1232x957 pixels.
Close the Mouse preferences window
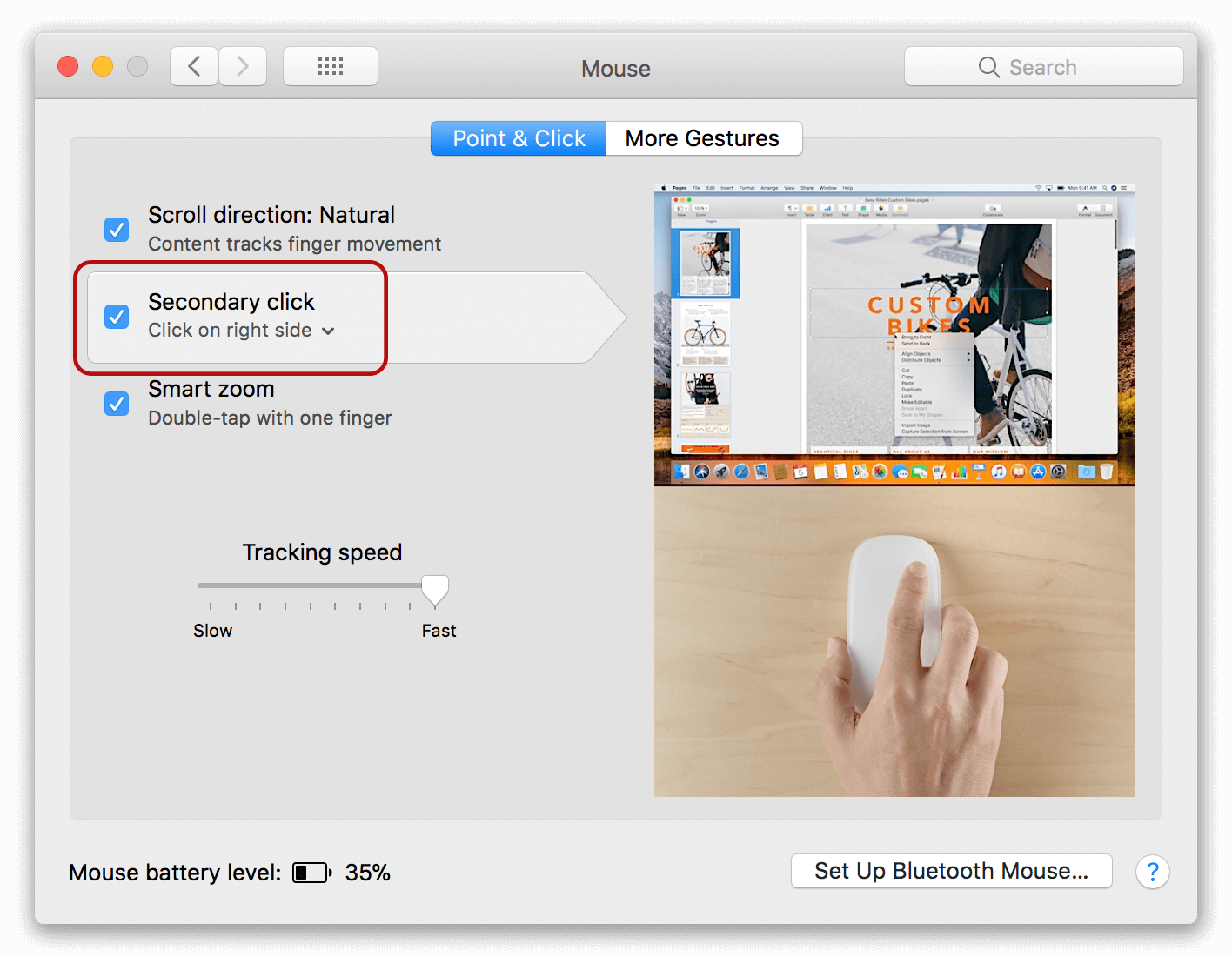pyautogui.click(x=67, y=65)
